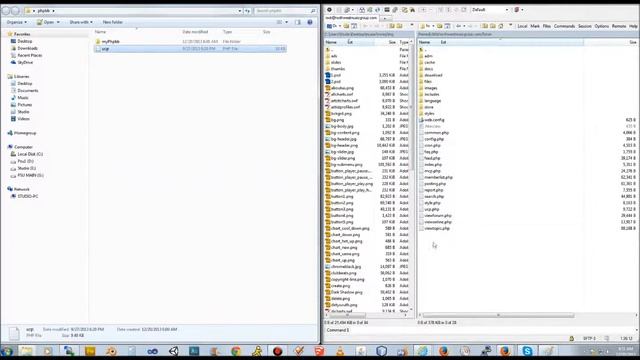Open Documents library in Explorer sidebar

pyautogui.click(x=28, y=91)
